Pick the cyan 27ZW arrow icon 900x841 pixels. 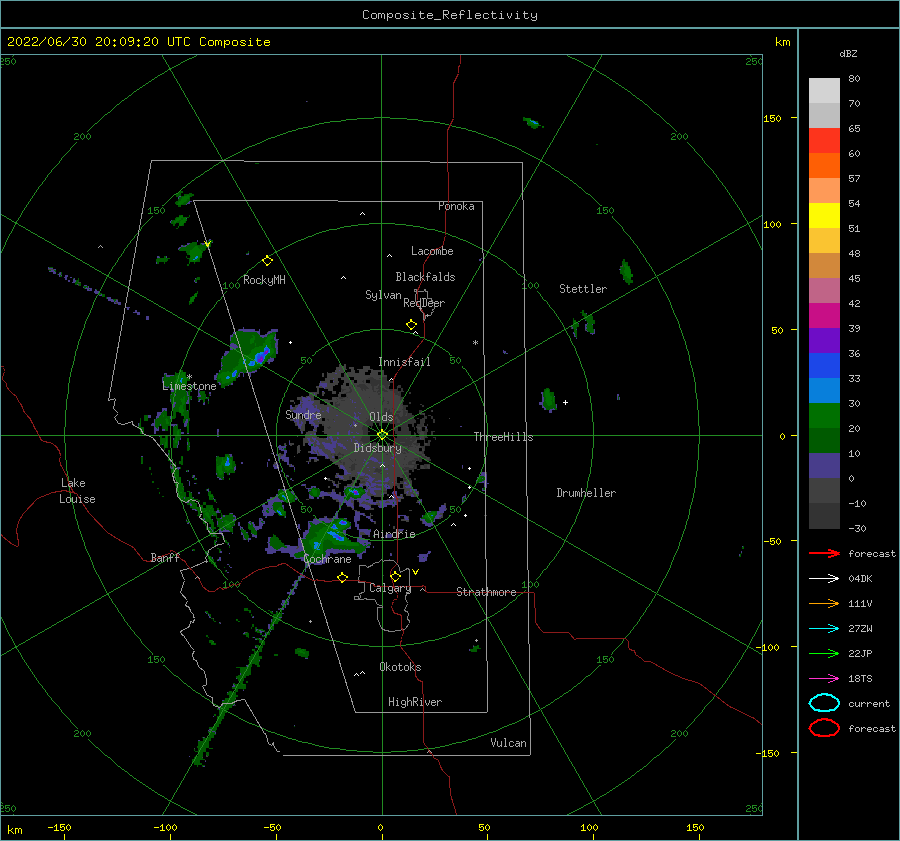[x=824, y=629]
